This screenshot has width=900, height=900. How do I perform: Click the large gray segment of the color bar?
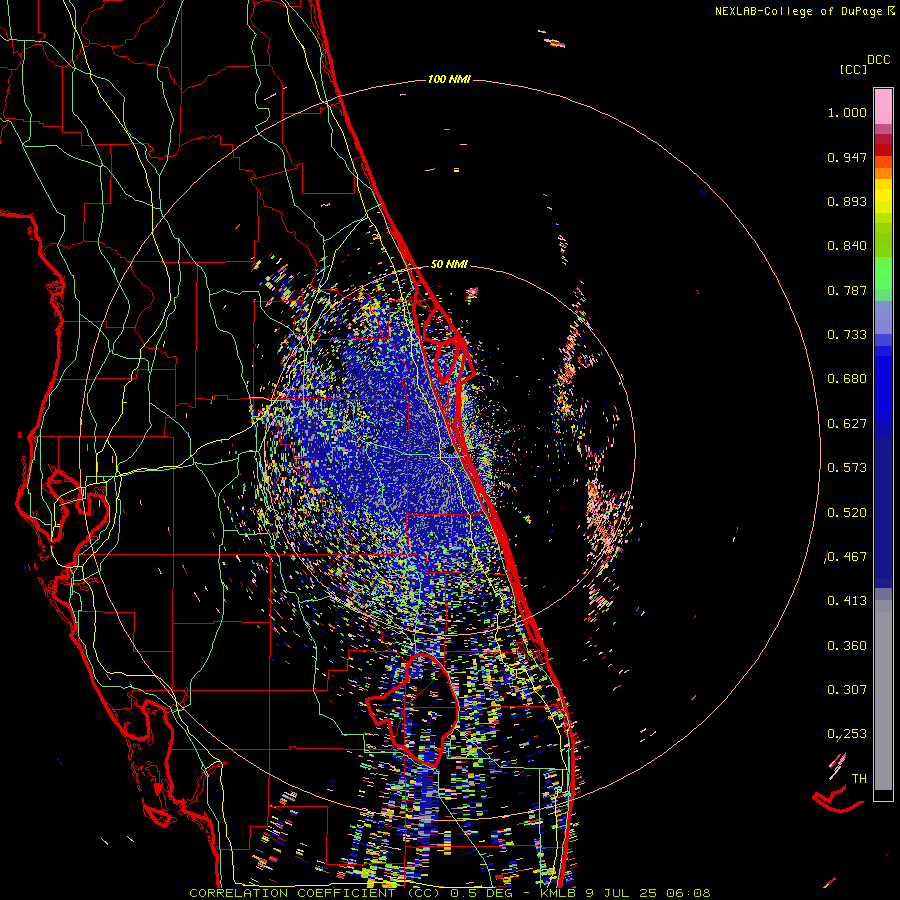883,695
